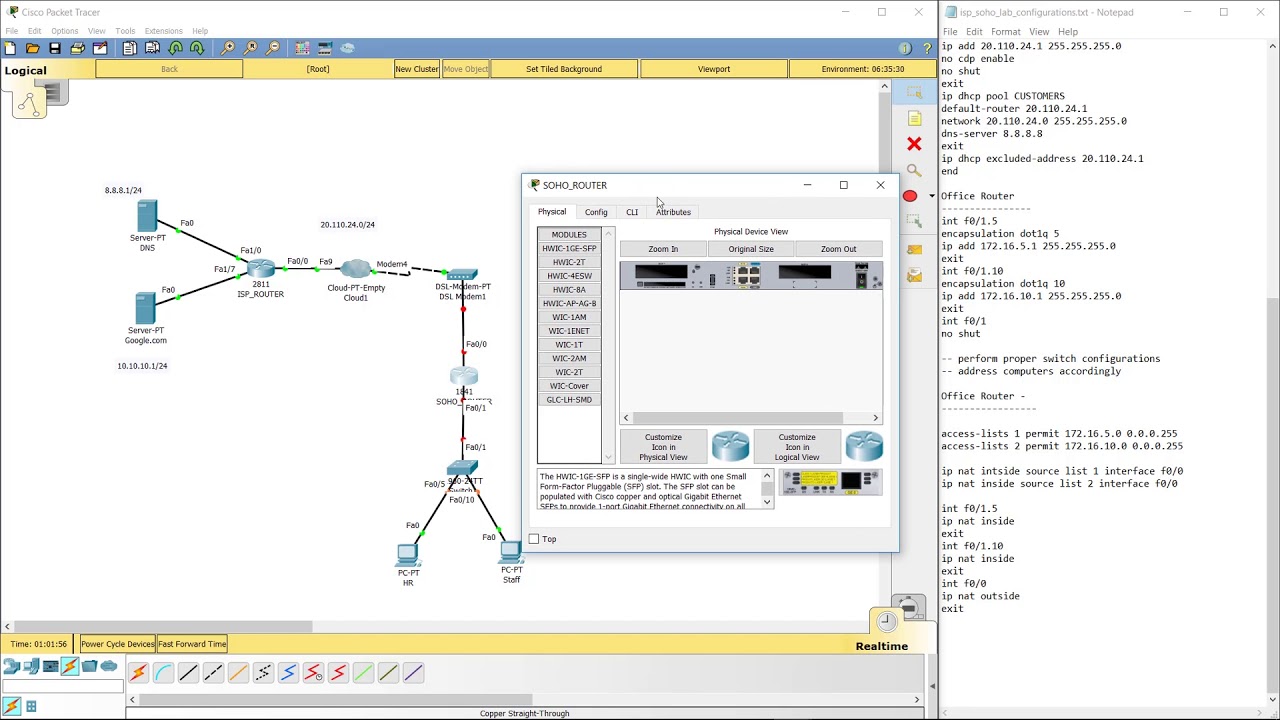Open the custom devices dialog icon
Screen dimensions: 1280x720
click(x=325, y=48)
